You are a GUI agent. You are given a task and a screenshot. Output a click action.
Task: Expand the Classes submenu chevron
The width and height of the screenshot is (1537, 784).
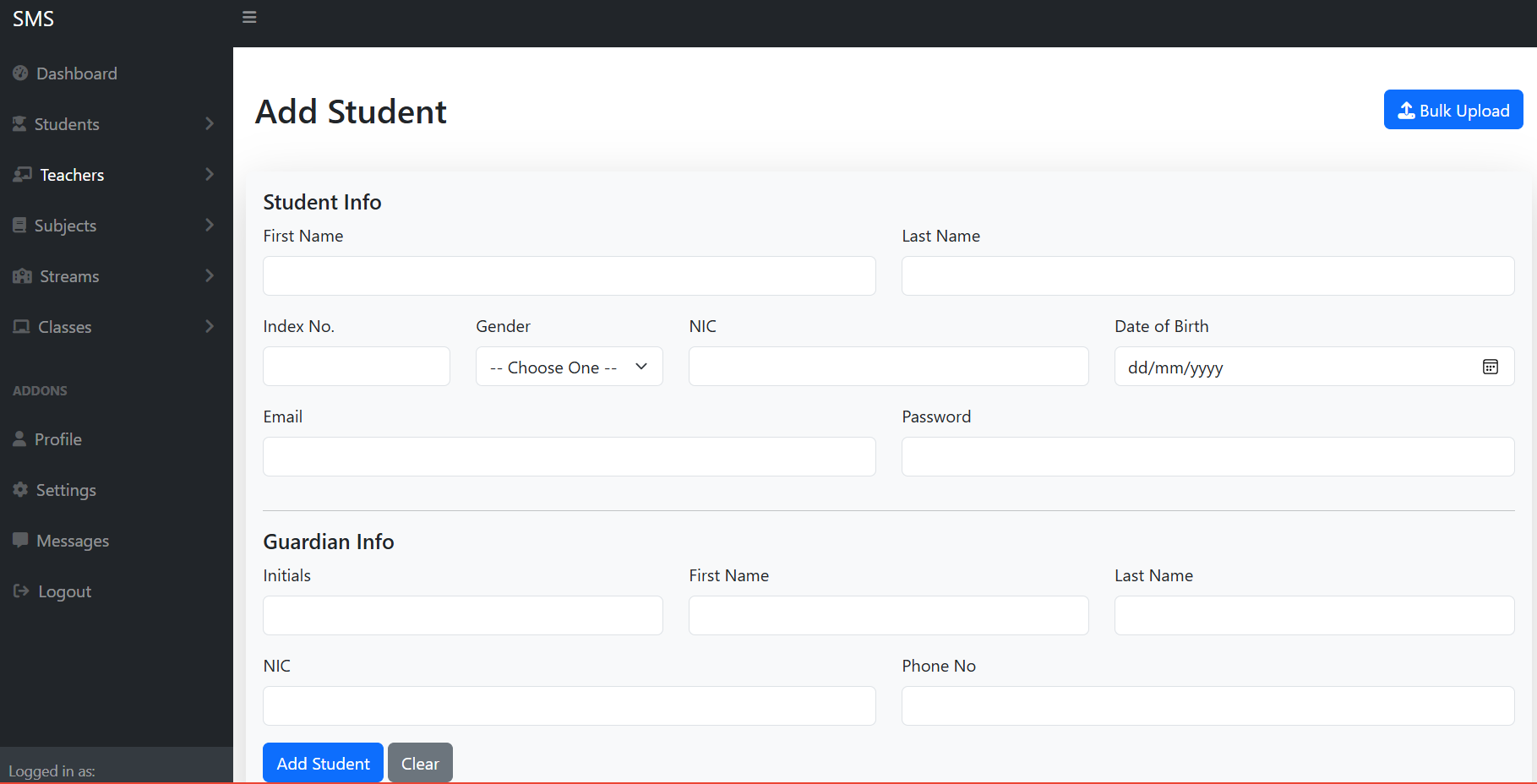tap(210, 326)
